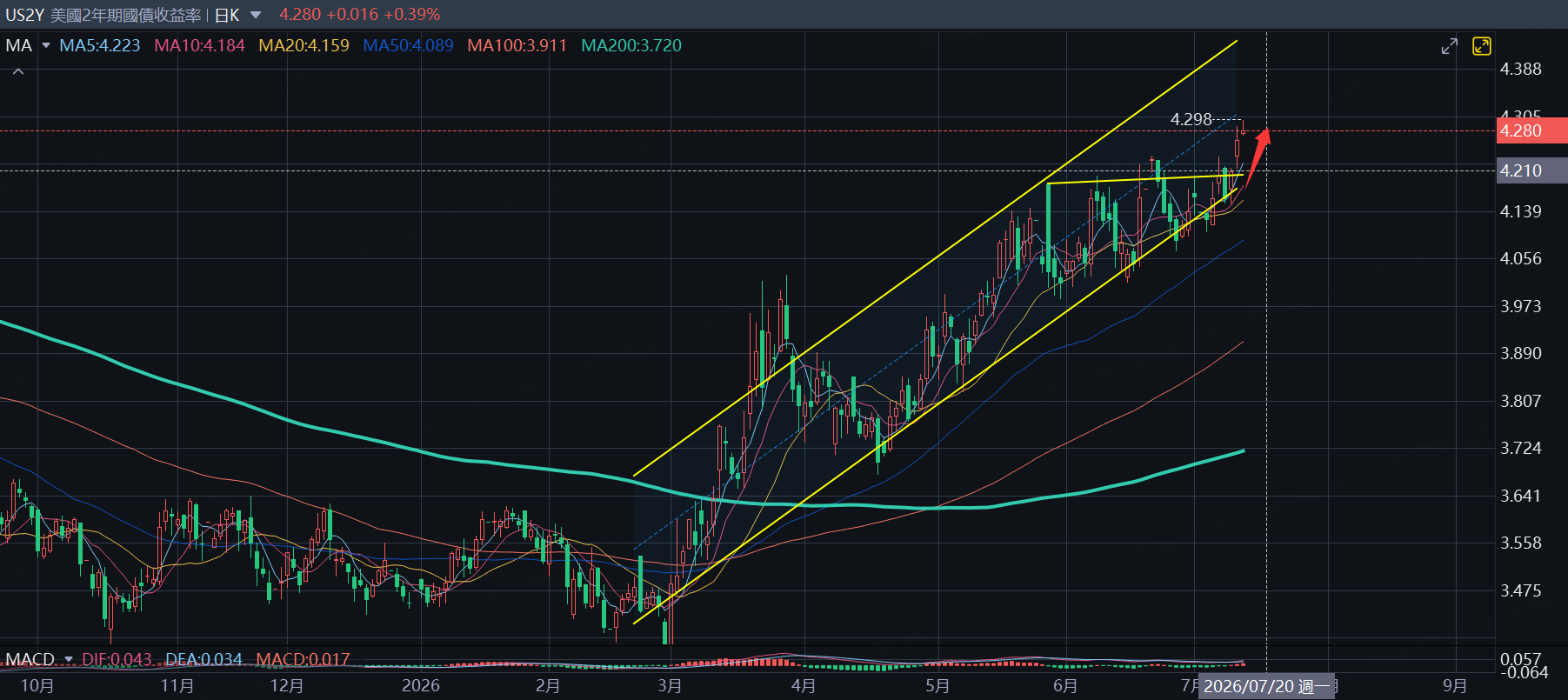1568x700 pixels.
Task: Open the MACD indicator dropdown arrow
Action: click(x=69, y=659)
